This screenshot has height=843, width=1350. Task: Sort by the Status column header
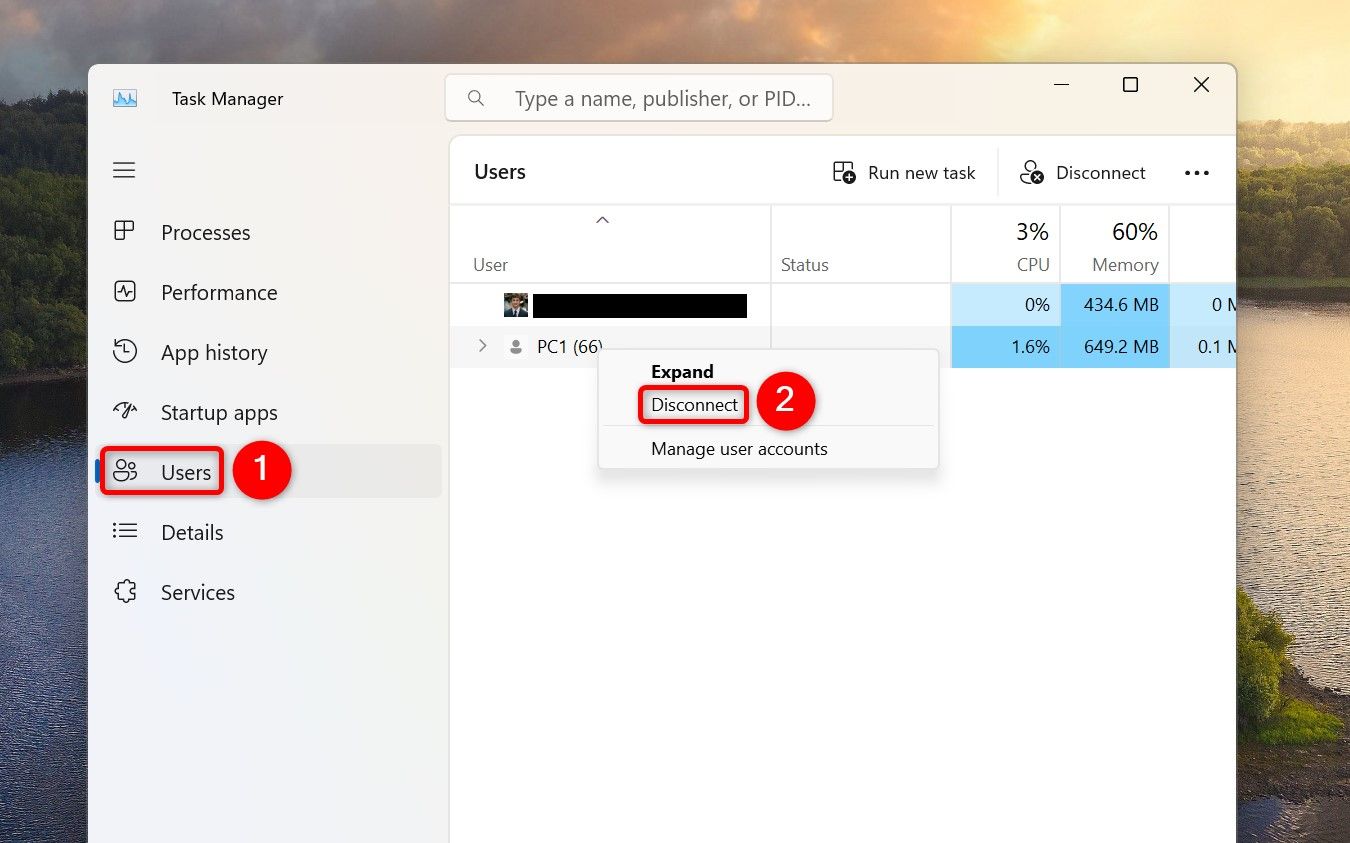861,244
